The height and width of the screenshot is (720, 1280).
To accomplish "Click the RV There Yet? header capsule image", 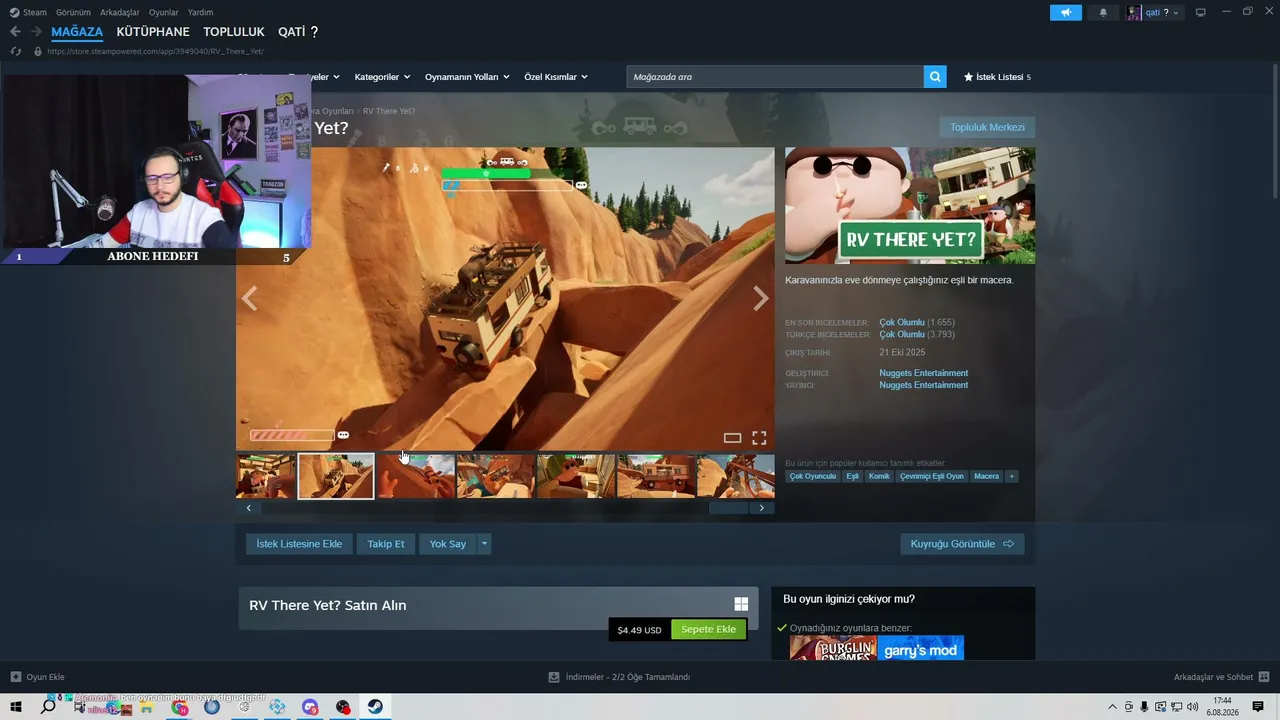I will [910, 206].
